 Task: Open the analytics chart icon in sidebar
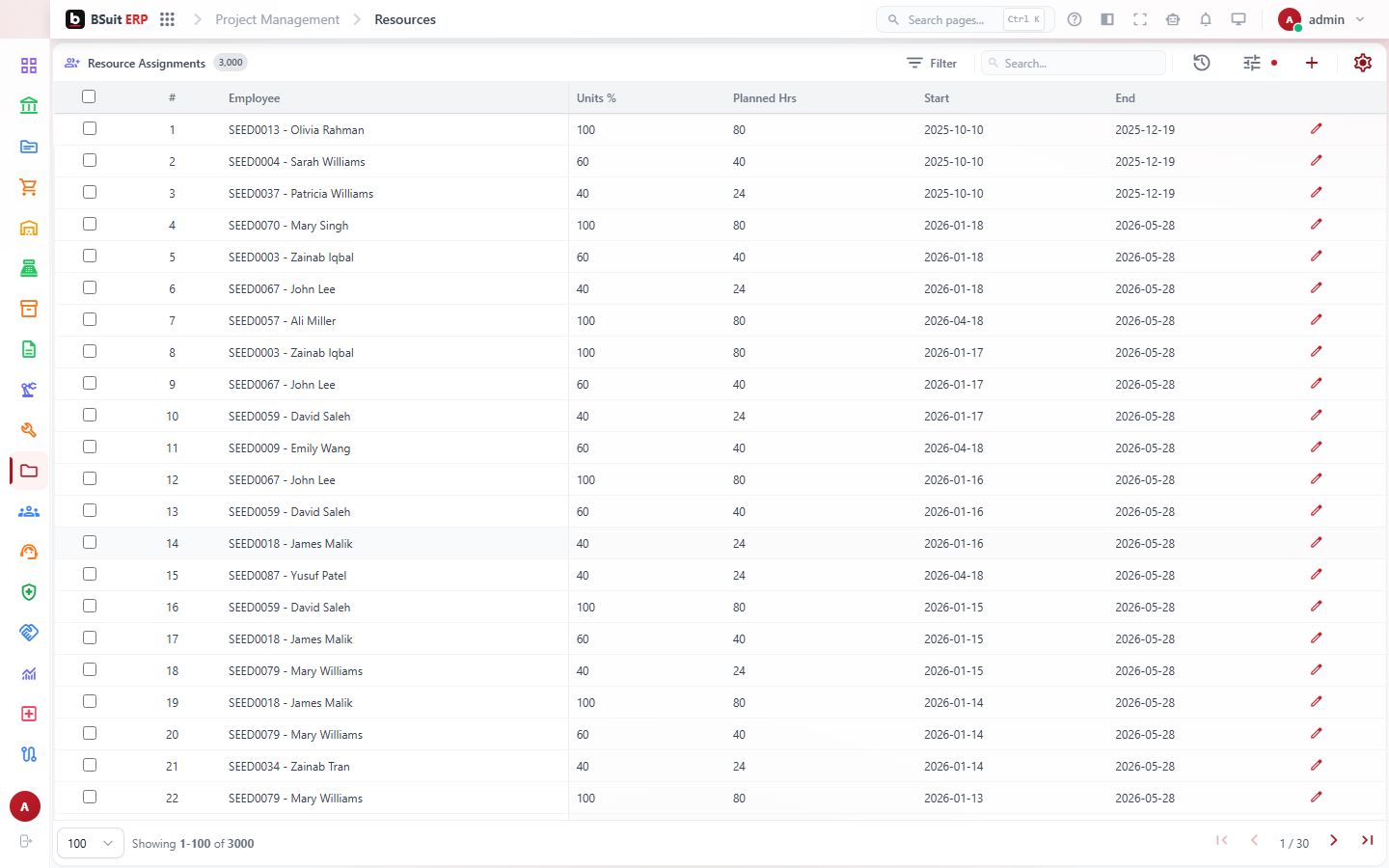click(x=29, y=673)
